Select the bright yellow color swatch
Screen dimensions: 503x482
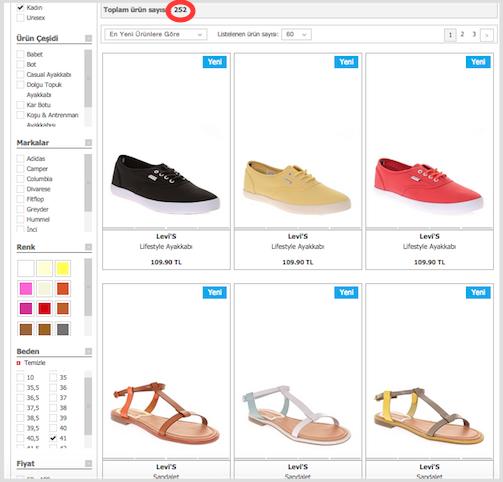pyautogui.click(x=63, y=268)
